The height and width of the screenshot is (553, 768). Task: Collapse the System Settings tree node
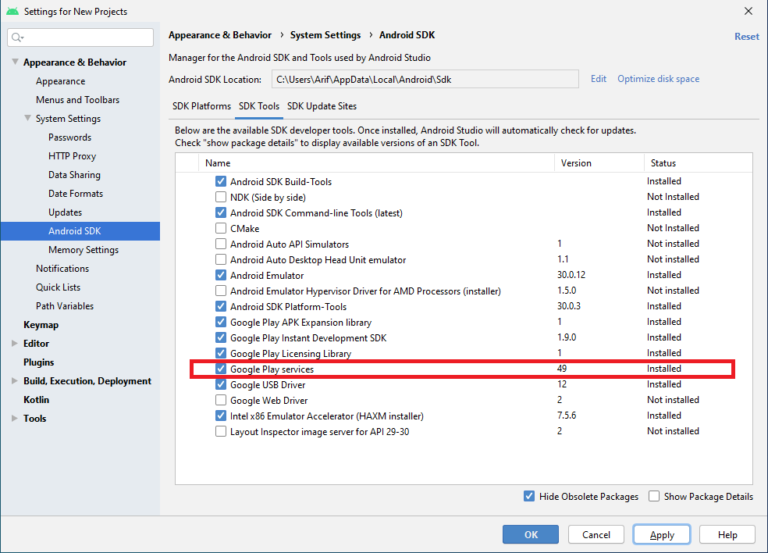point(28,119)
